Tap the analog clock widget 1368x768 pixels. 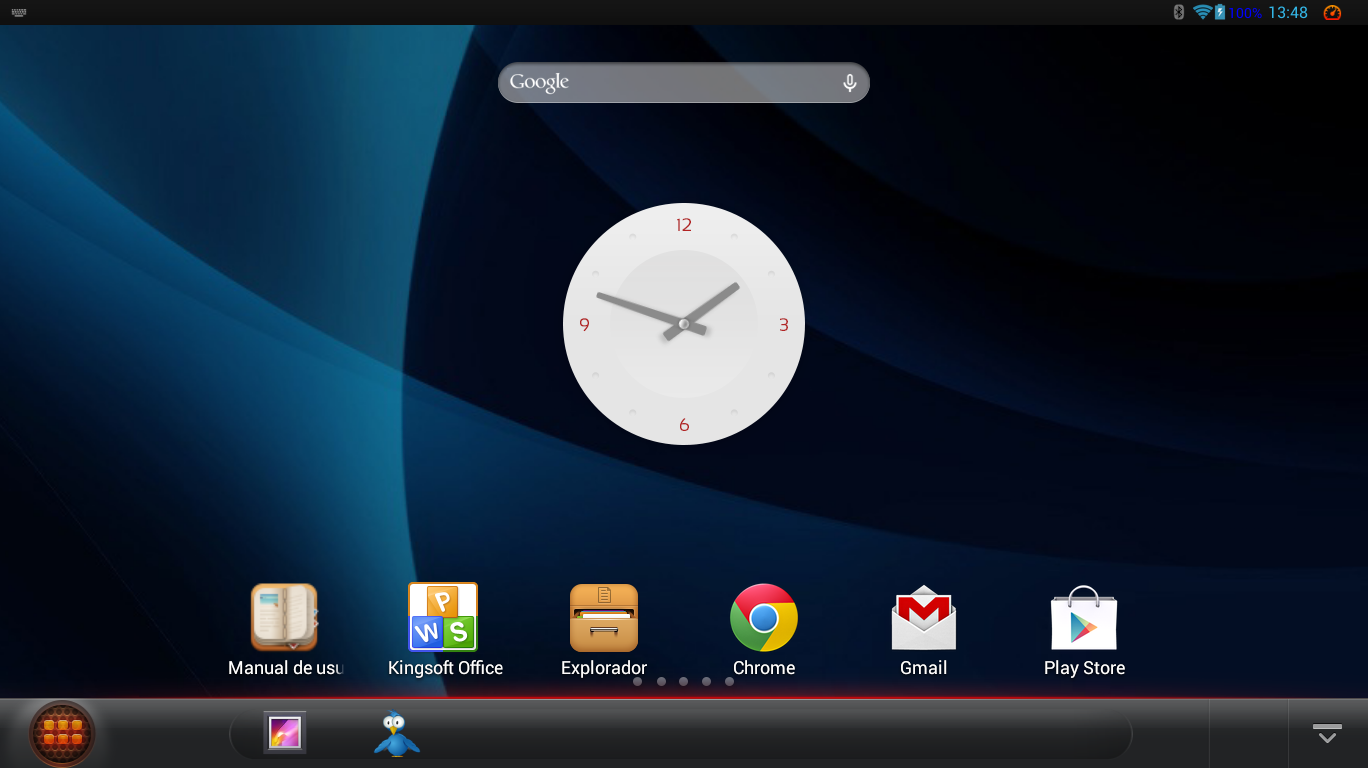(684, 324)
